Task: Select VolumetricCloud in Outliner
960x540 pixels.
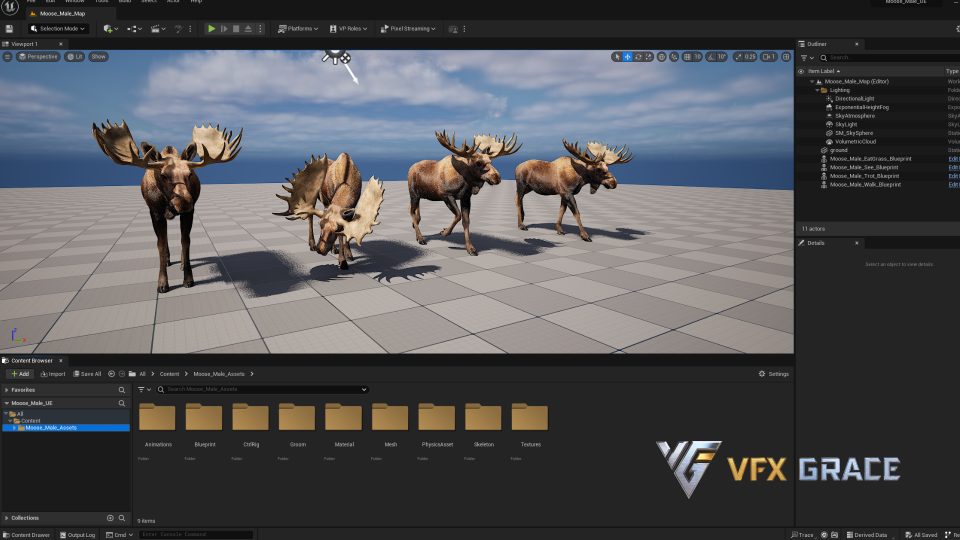Action: tap(855, 141)
